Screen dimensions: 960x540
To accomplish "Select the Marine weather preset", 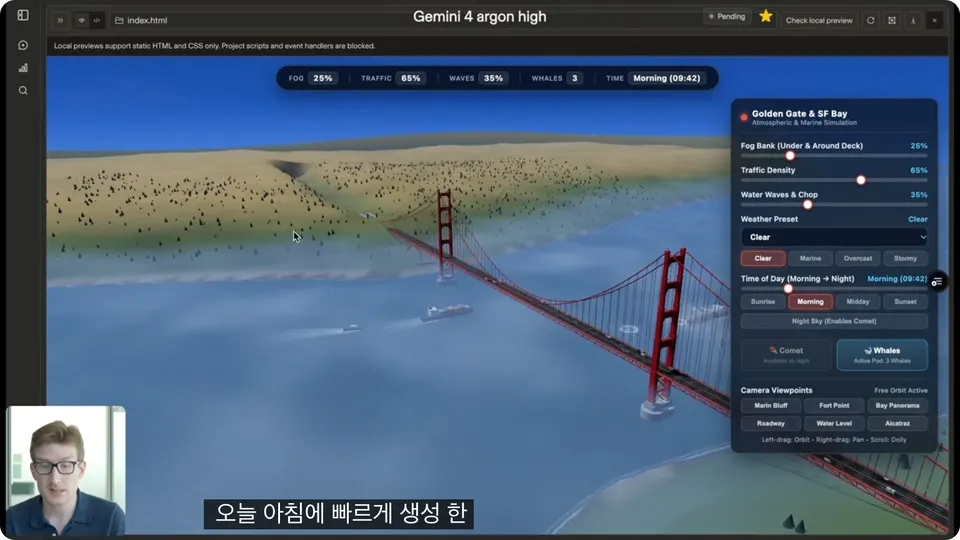I will [x=810, y=258].
